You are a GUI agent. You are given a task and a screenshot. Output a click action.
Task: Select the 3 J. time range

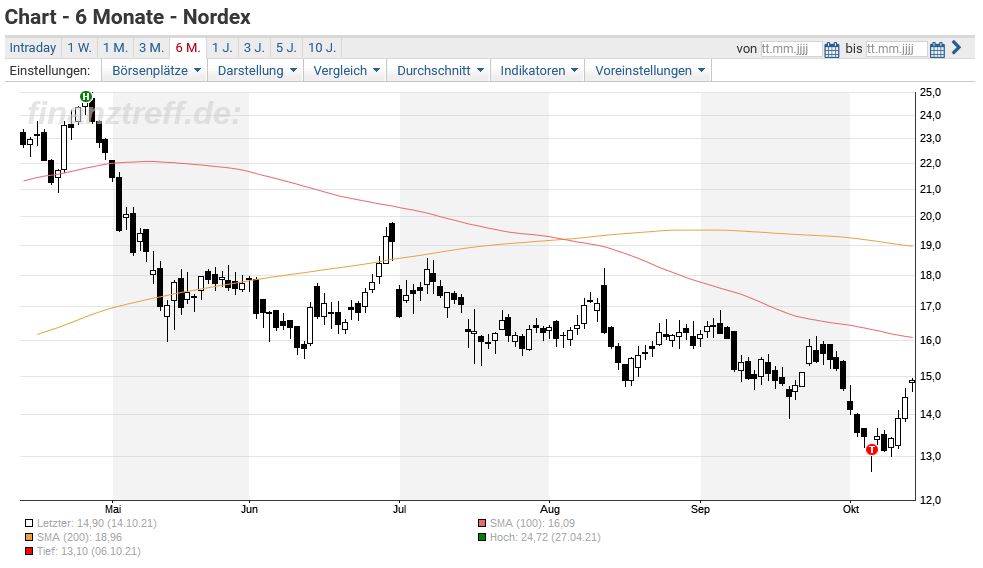point(254,48)
